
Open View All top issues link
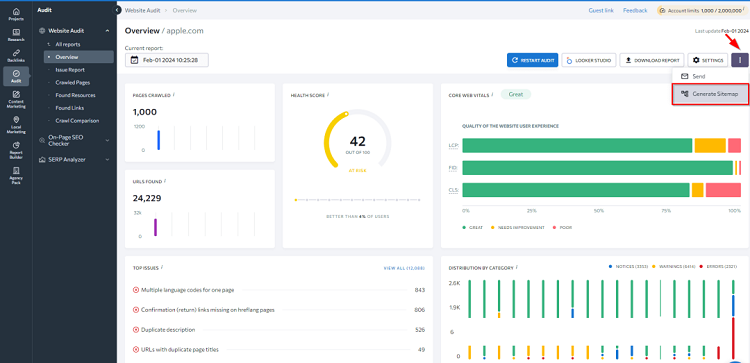coord(404,268)
